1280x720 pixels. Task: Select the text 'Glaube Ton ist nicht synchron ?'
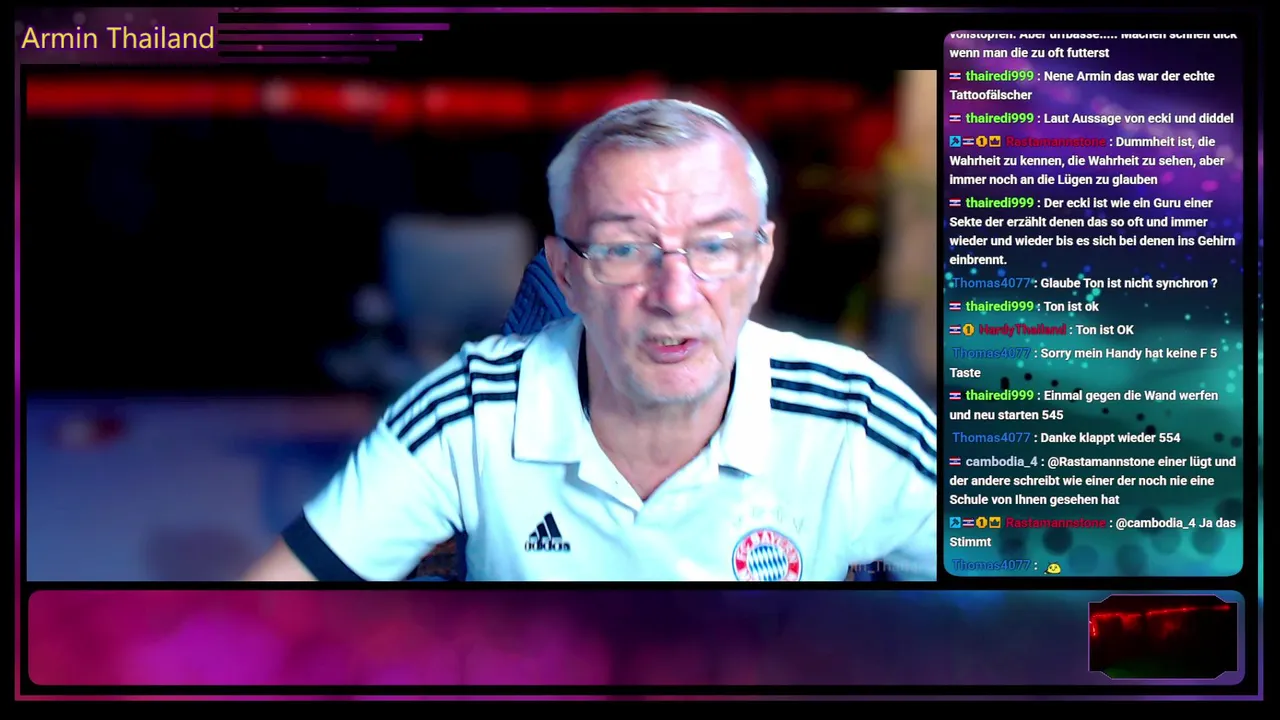click(x=1129, y=283)
